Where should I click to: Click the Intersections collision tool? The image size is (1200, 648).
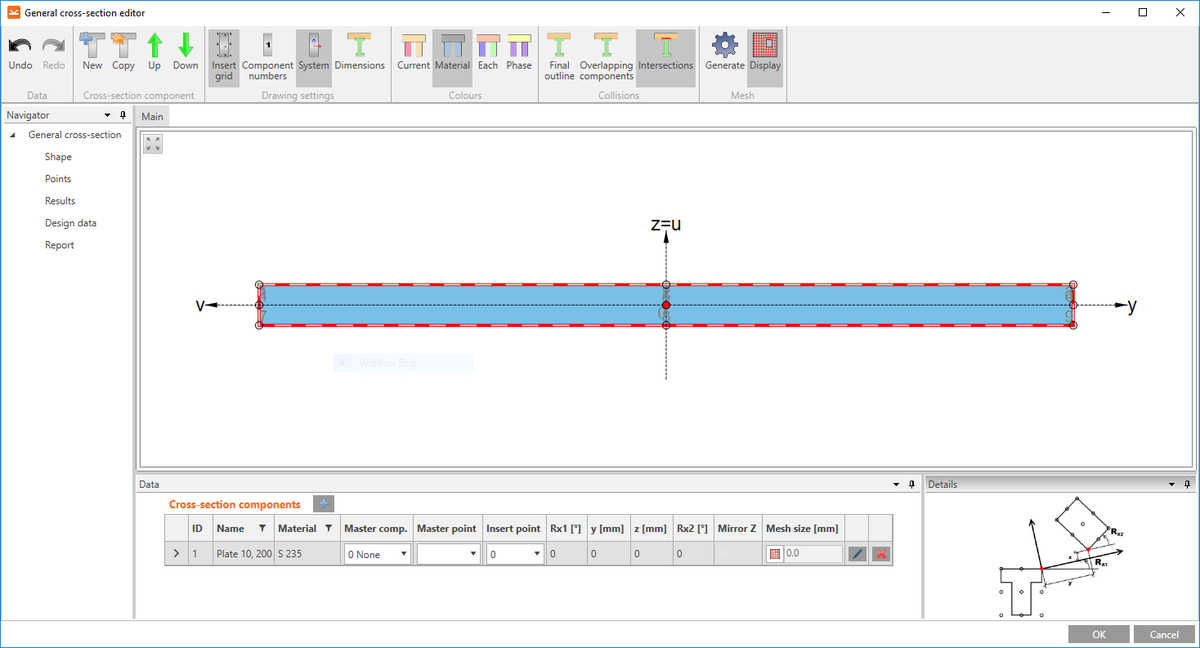665,55
